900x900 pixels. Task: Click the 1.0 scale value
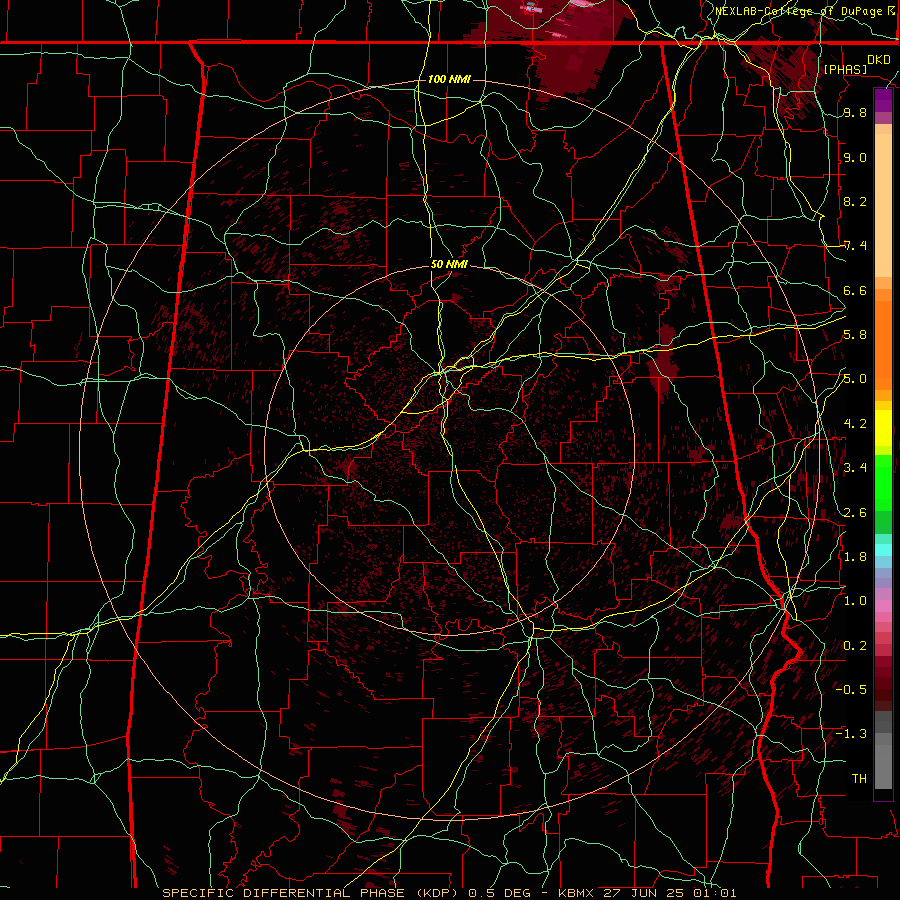coord(855,601)
